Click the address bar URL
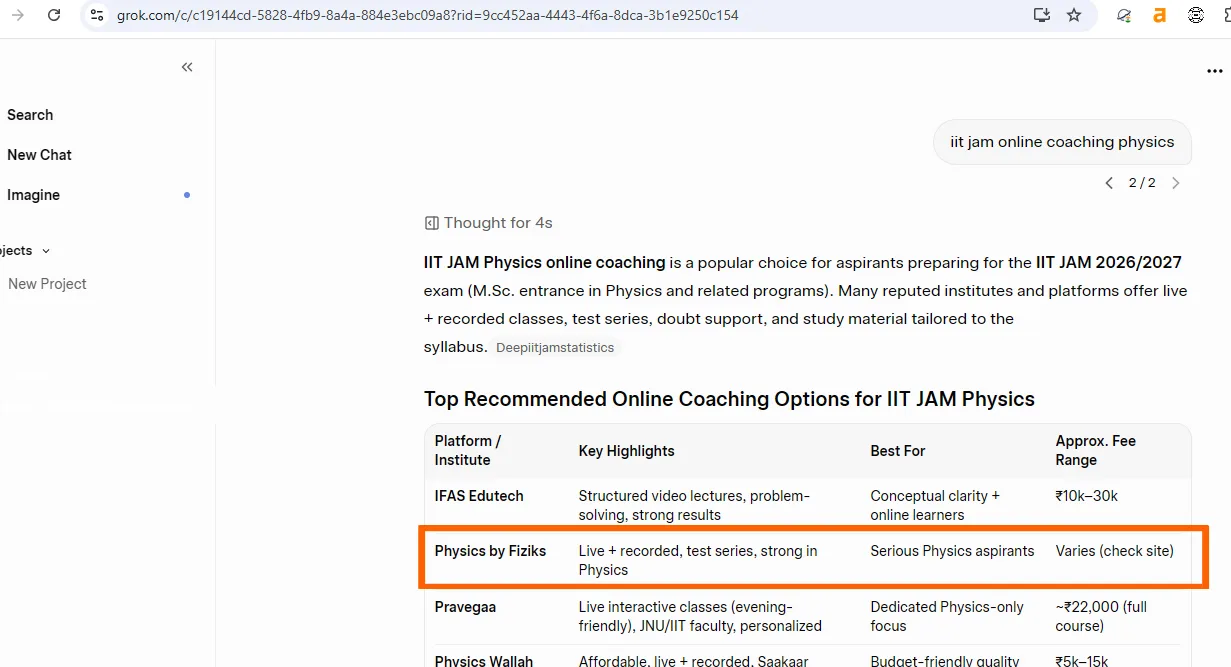This screenshot has width=1231, height=667. (428, 15)
